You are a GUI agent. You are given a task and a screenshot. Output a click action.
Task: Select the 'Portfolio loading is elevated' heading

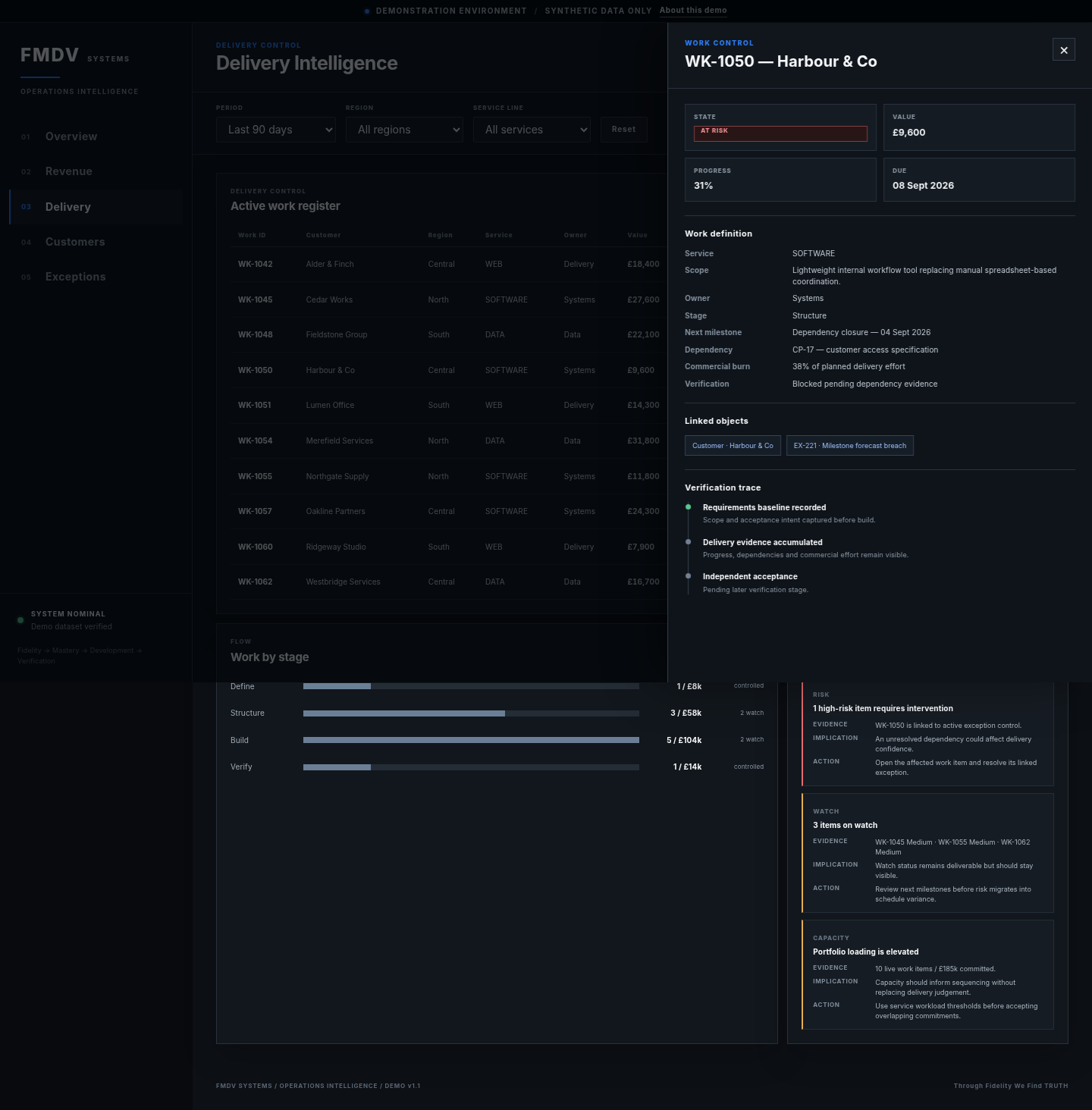866,952
